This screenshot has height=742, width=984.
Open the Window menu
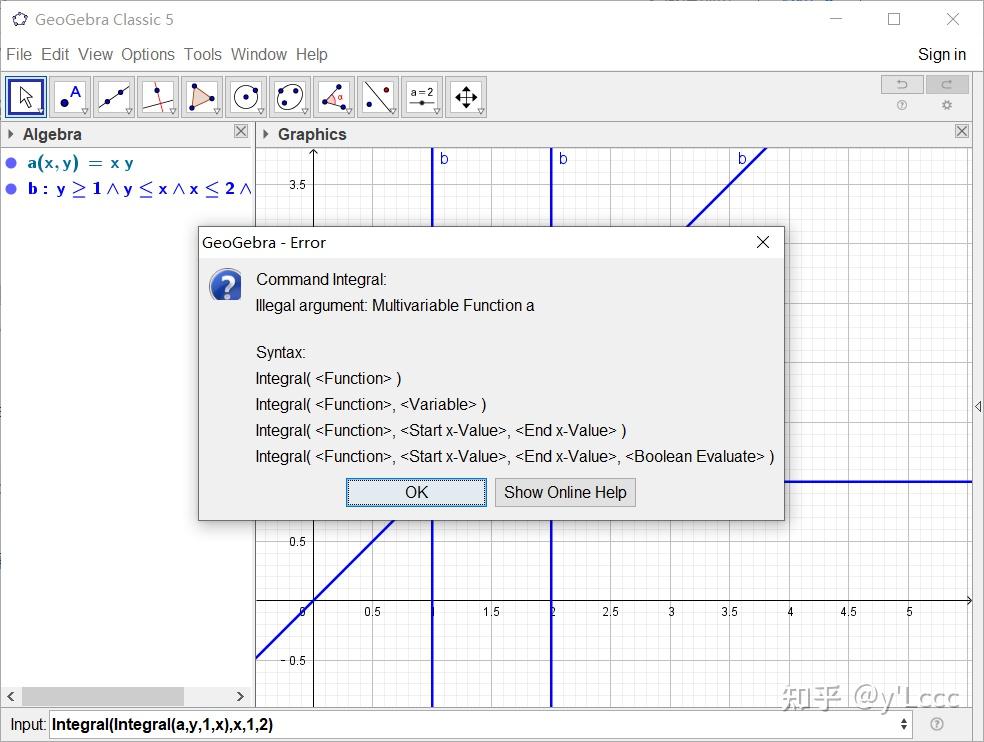click(x=259, y=55)
